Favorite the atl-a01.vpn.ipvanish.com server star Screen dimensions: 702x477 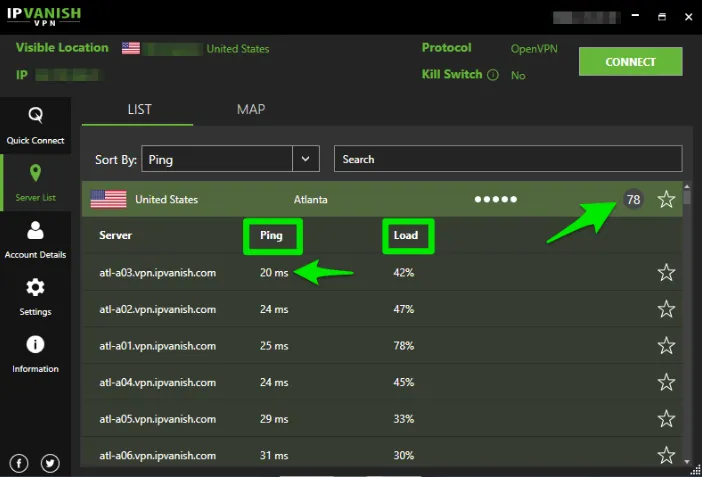666,345
